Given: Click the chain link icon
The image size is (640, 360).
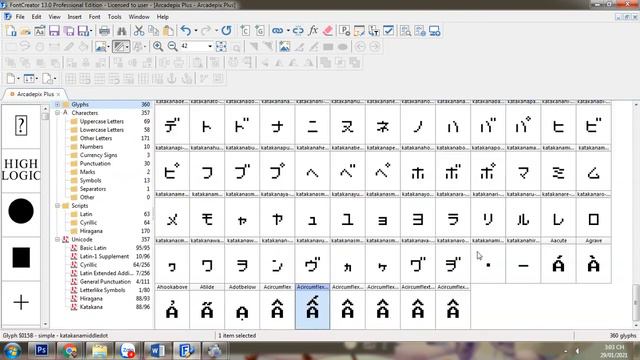Looking at the screenshot, I should pyautogui.click(x=278, y=31).
